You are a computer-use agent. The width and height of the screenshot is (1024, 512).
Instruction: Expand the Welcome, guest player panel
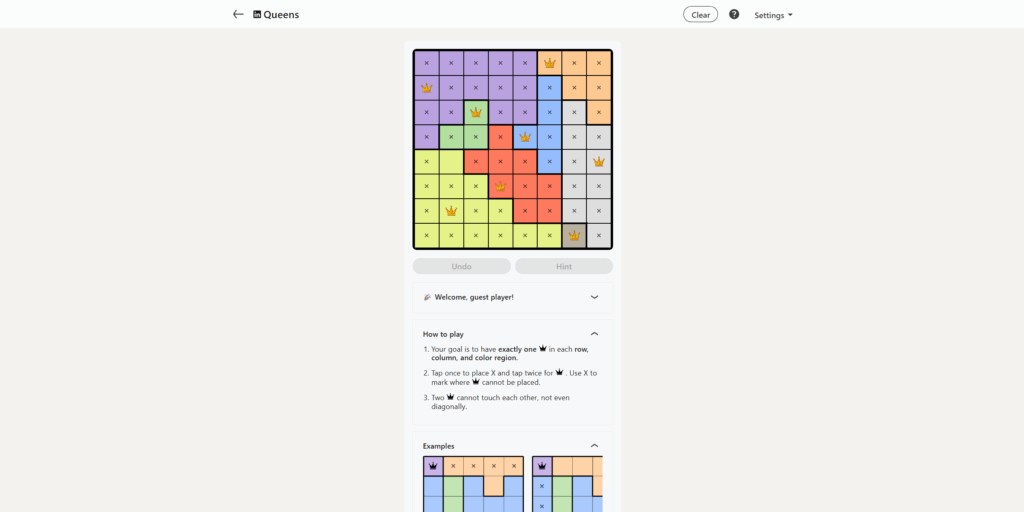point(594,297)
